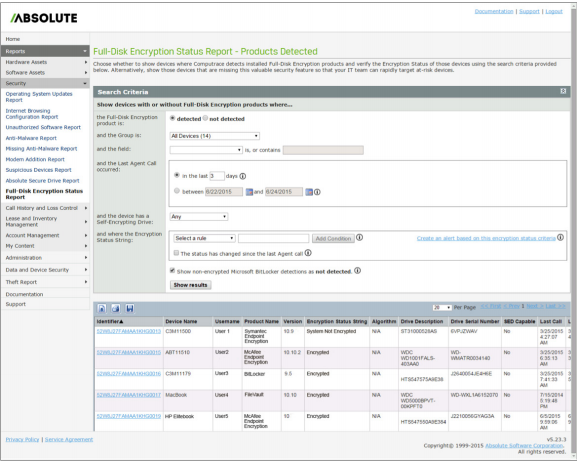
Task: Expand Hardware Assets submenu
Action: click(x=45, y=62)
